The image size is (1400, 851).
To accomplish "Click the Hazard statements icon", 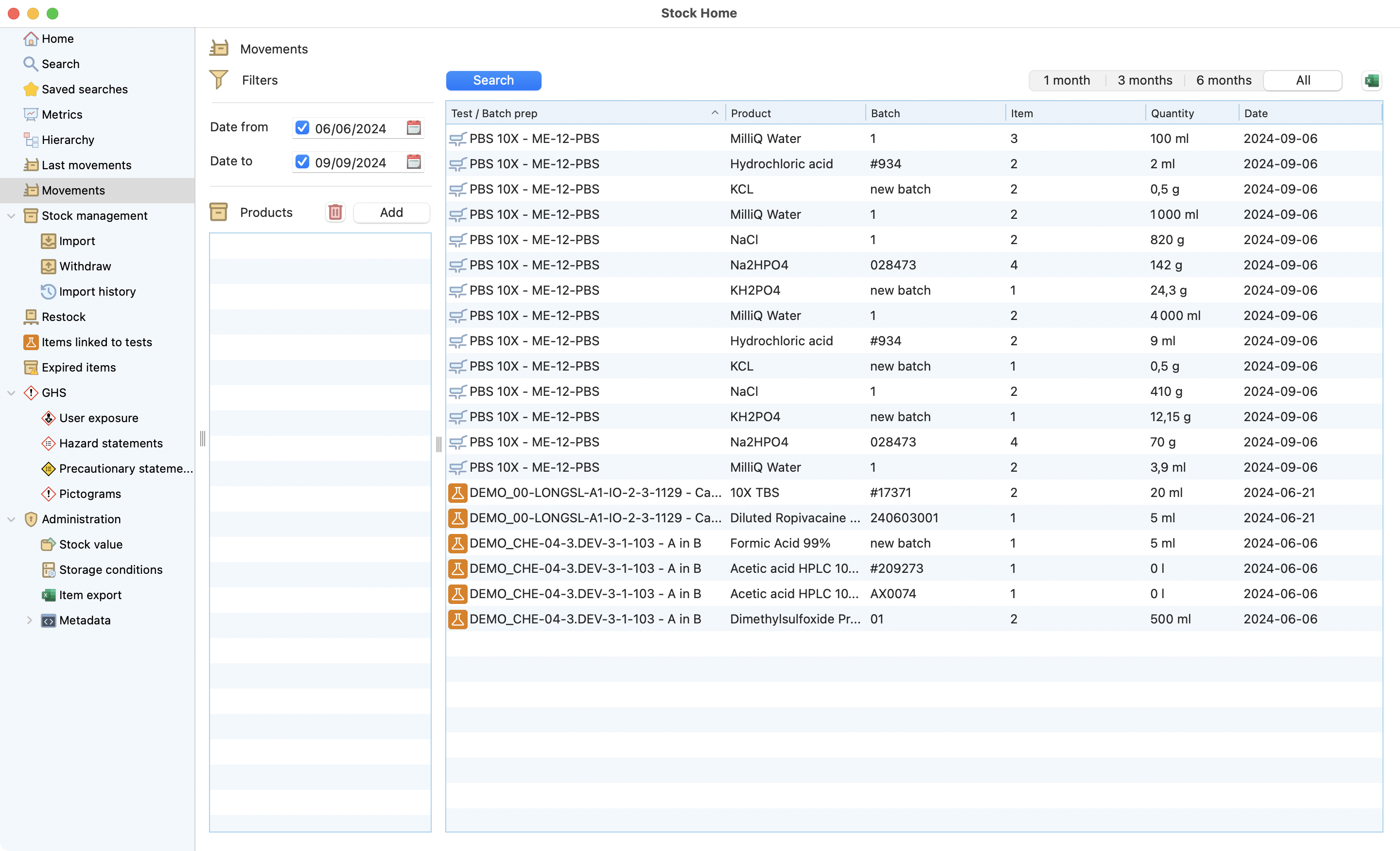I will pyautogui.click(x=48, y=443).
